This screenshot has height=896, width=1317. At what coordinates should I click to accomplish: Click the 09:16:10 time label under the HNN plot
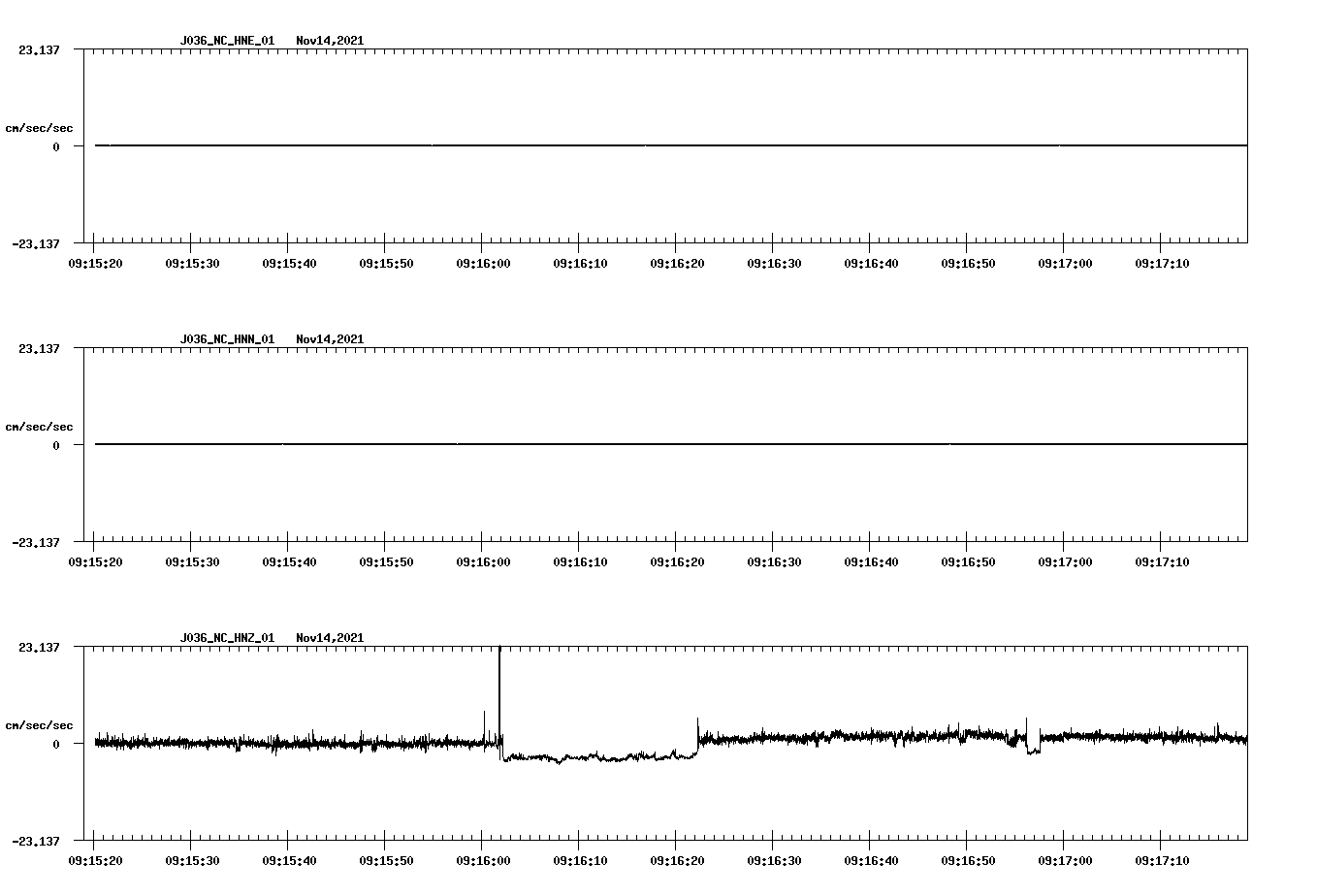tap(580, 562)
